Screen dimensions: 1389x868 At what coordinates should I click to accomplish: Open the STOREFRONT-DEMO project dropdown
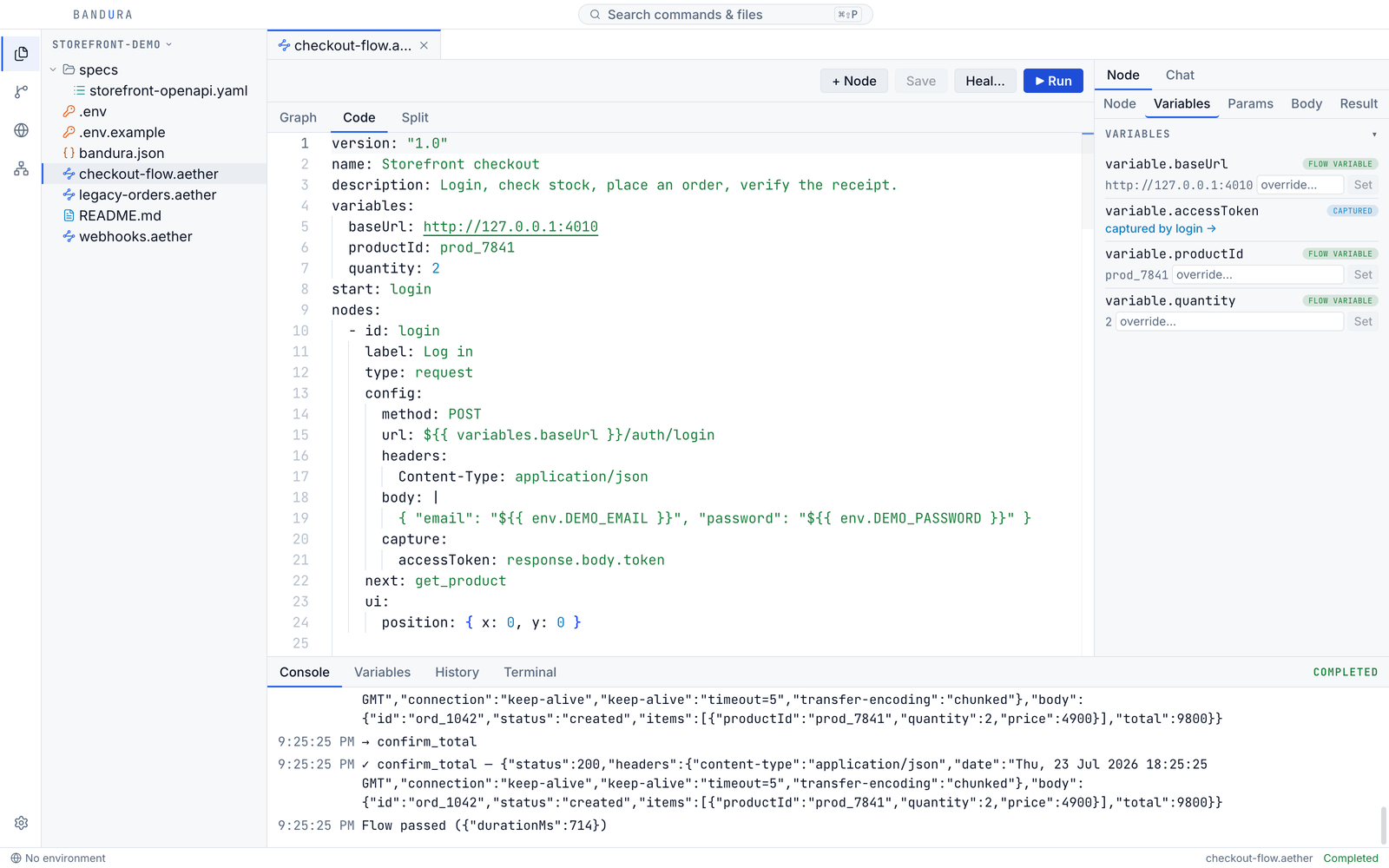point(112,44)
